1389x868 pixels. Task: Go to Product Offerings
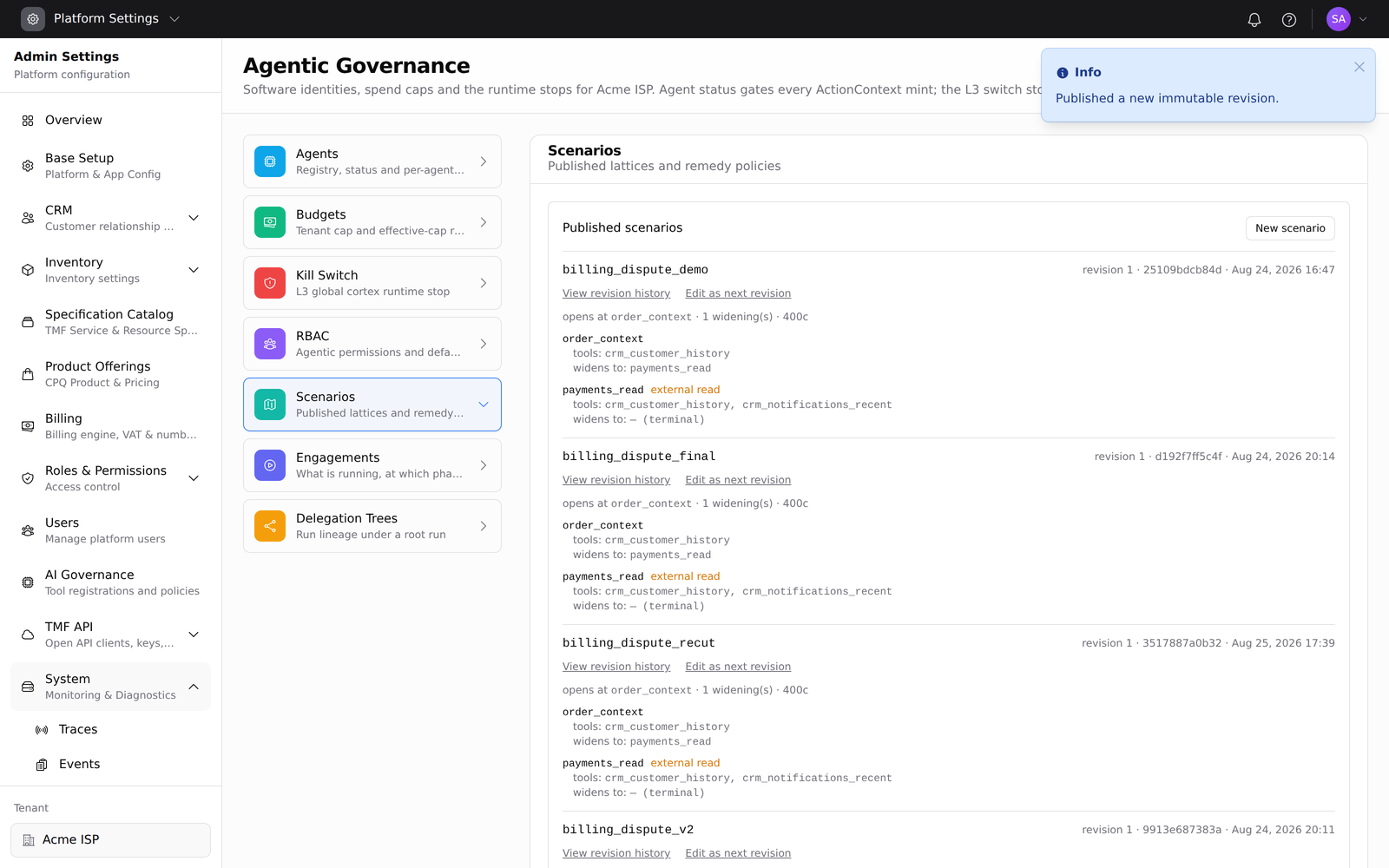[x=110, y=374]
